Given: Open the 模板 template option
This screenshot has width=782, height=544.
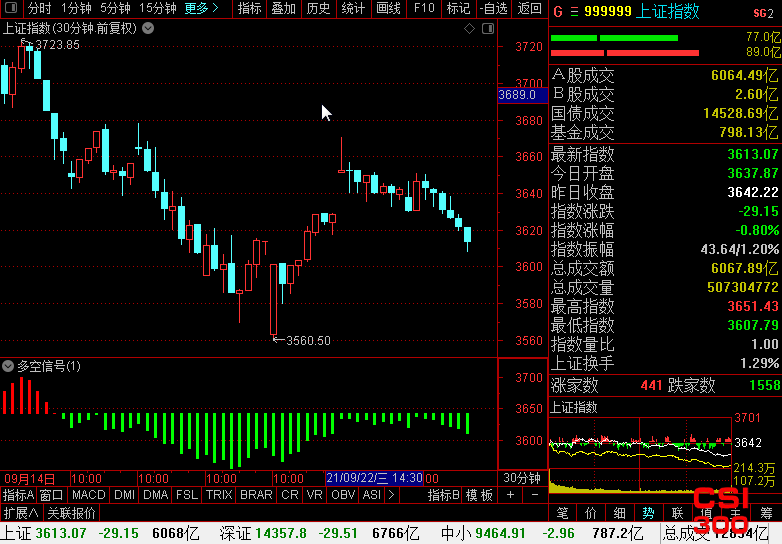Looking at the screenshot, I should pos(479,495).
